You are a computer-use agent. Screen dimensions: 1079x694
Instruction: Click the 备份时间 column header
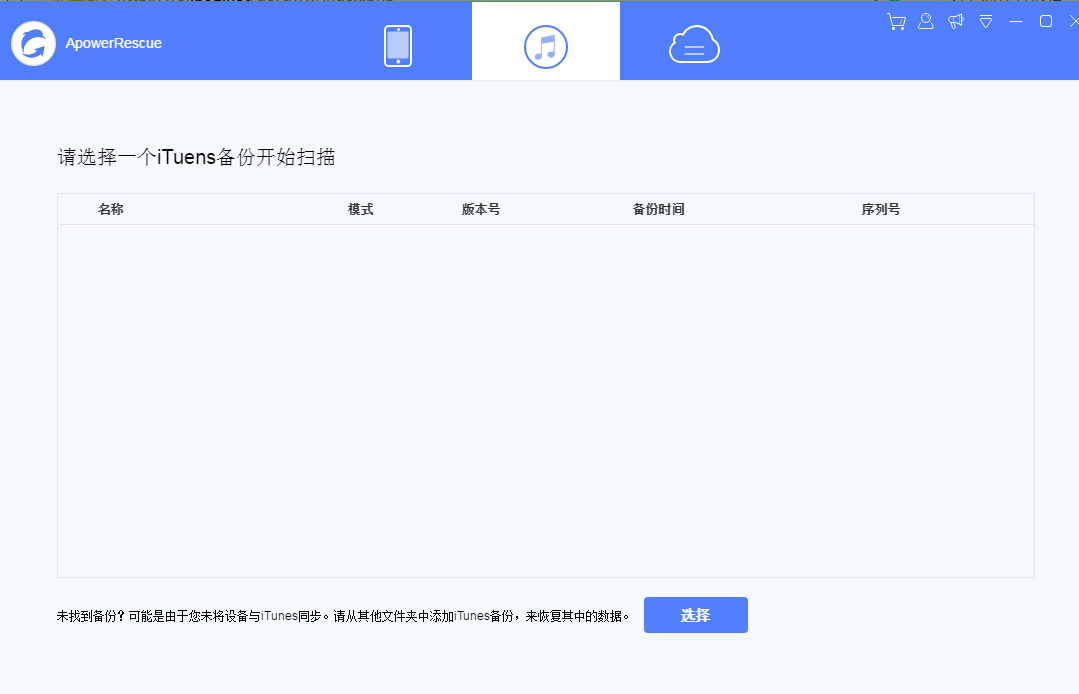tap(659, 209)
